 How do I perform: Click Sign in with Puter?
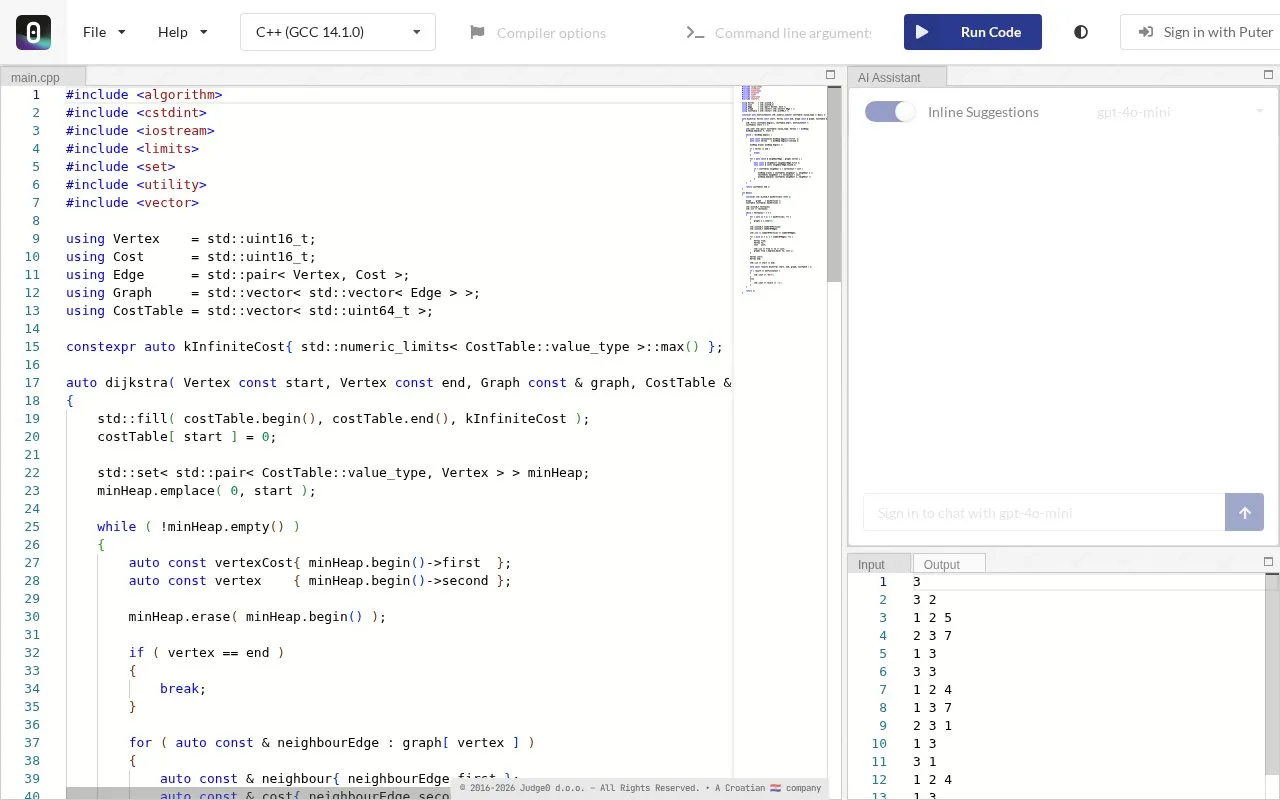click(x=1200, y=32)
